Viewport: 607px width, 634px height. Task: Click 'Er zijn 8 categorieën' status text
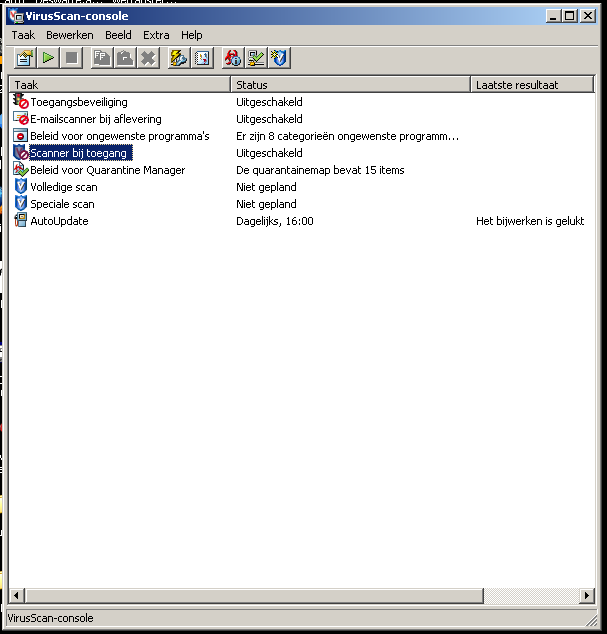click(347, 136)
